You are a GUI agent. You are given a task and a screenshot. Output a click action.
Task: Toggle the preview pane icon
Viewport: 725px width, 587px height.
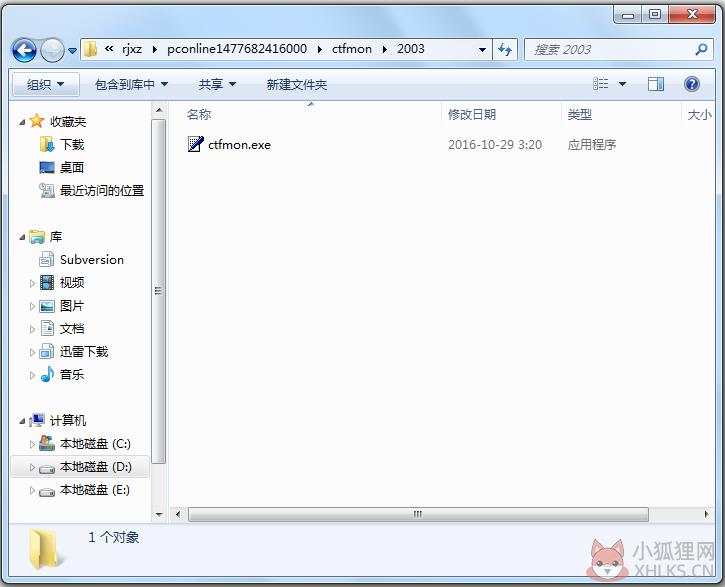pyautogui.click(x=656, y=84)
